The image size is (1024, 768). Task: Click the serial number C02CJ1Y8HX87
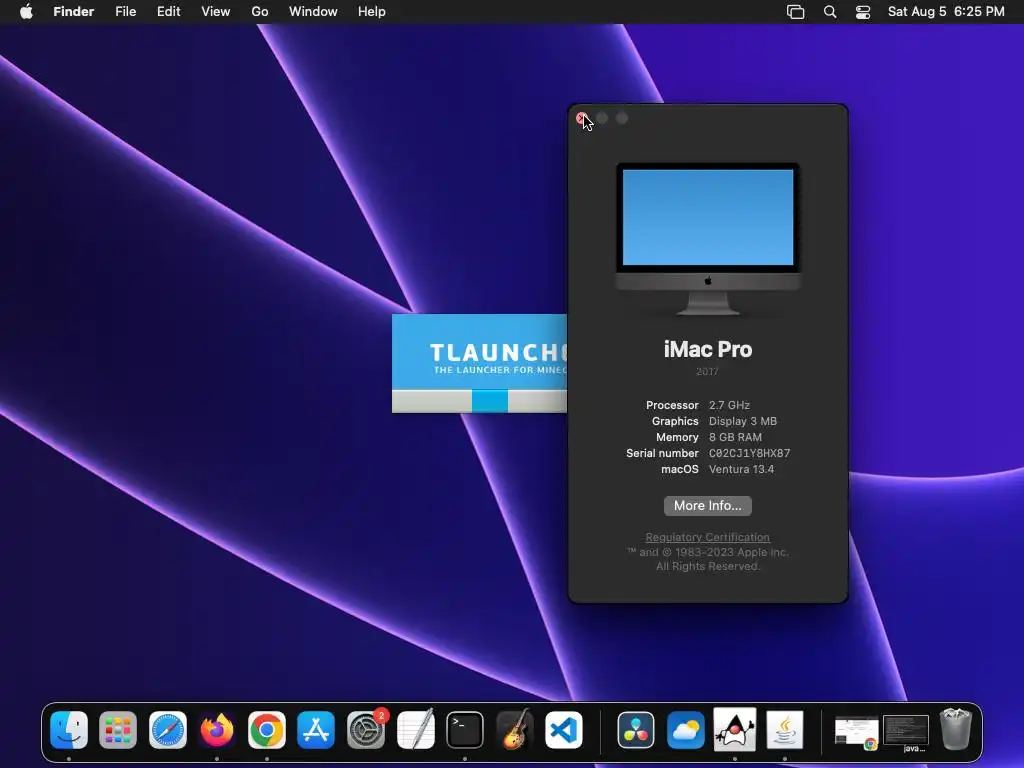[749, 453]
